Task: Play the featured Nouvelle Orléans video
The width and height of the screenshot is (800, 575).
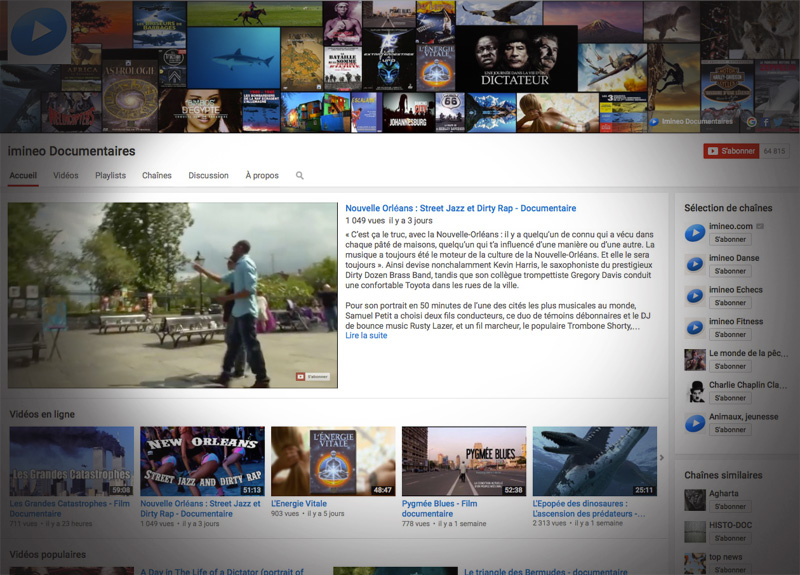Action: point(172,295)
